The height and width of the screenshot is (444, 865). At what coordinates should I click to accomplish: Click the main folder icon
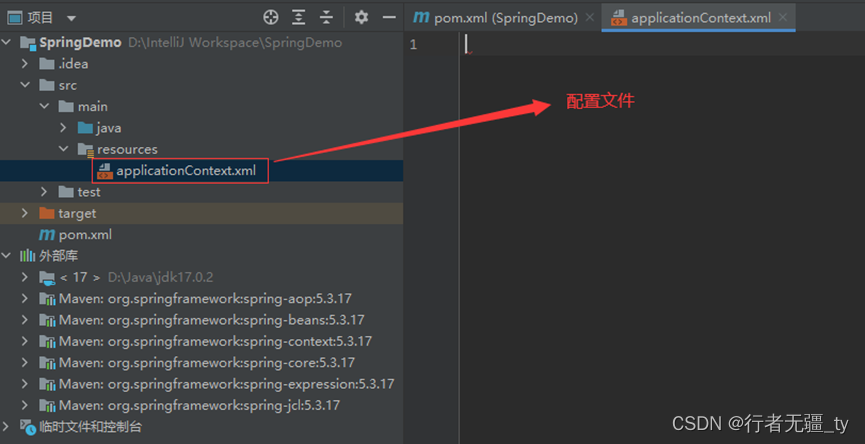(66, 106)
